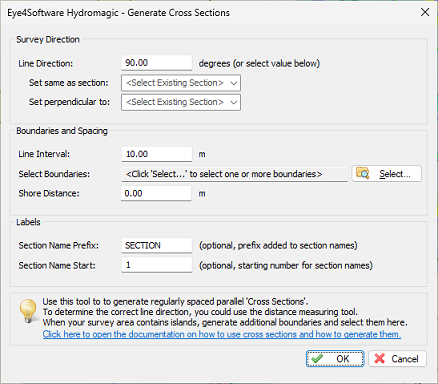
Task: Click the red X Cancel icon
Action: [380, 359]
